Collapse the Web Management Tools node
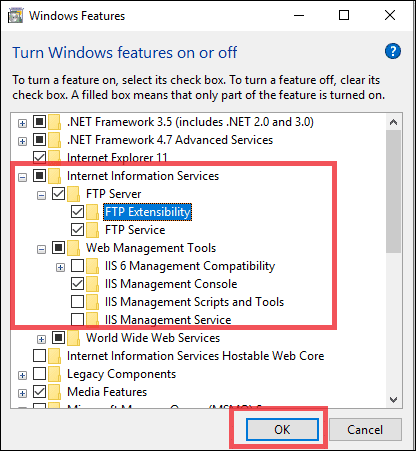416x451 pixels. (x=41, y=250)
